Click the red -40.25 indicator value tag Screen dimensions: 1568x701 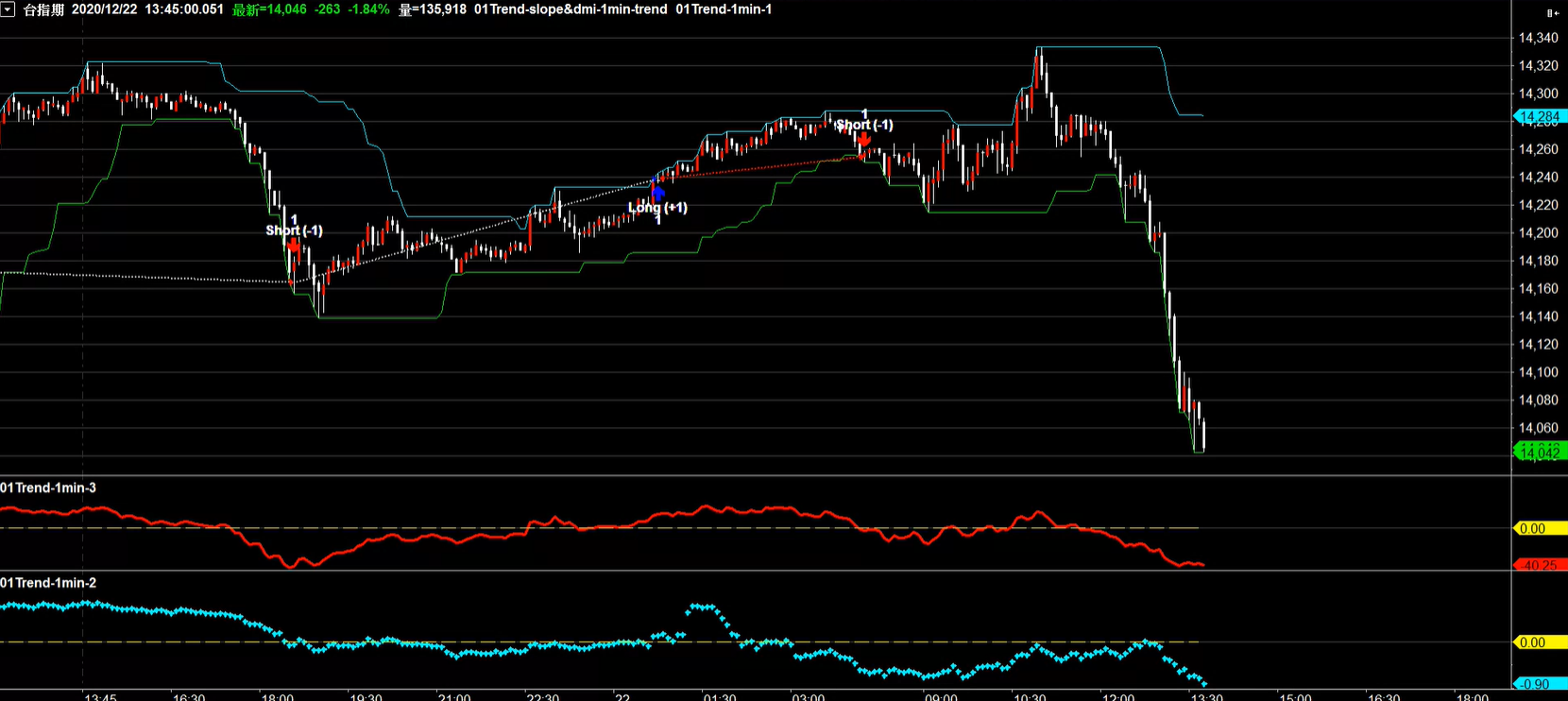[1540, 565]
